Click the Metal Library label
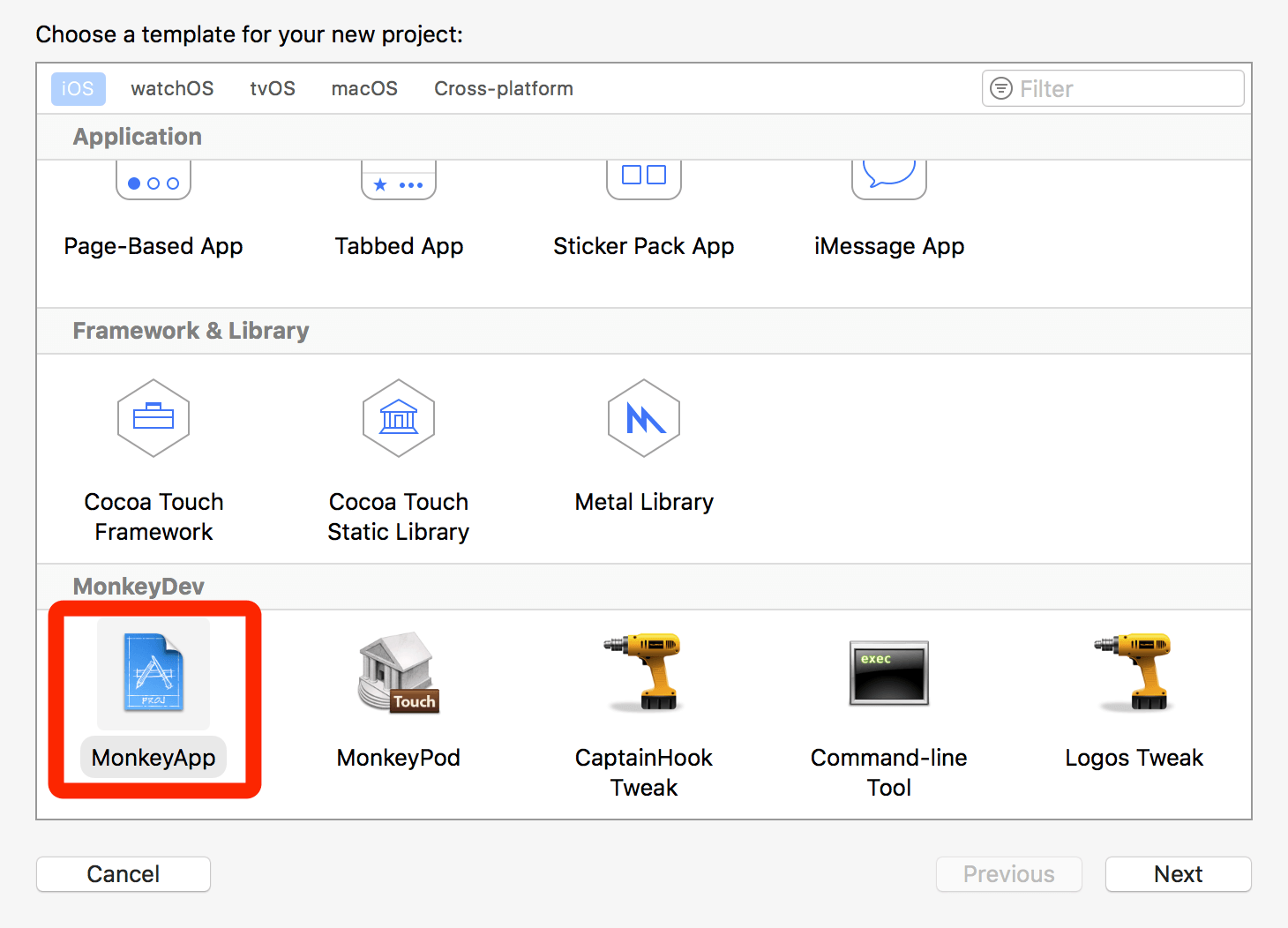1288x928 pixels. (644, 502)
